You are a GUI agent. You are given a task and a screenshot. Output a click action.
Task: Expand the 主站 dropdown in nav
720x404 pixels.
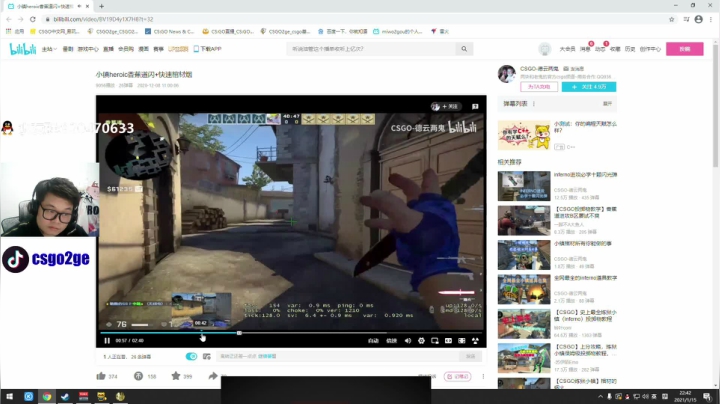coord(49,49)
